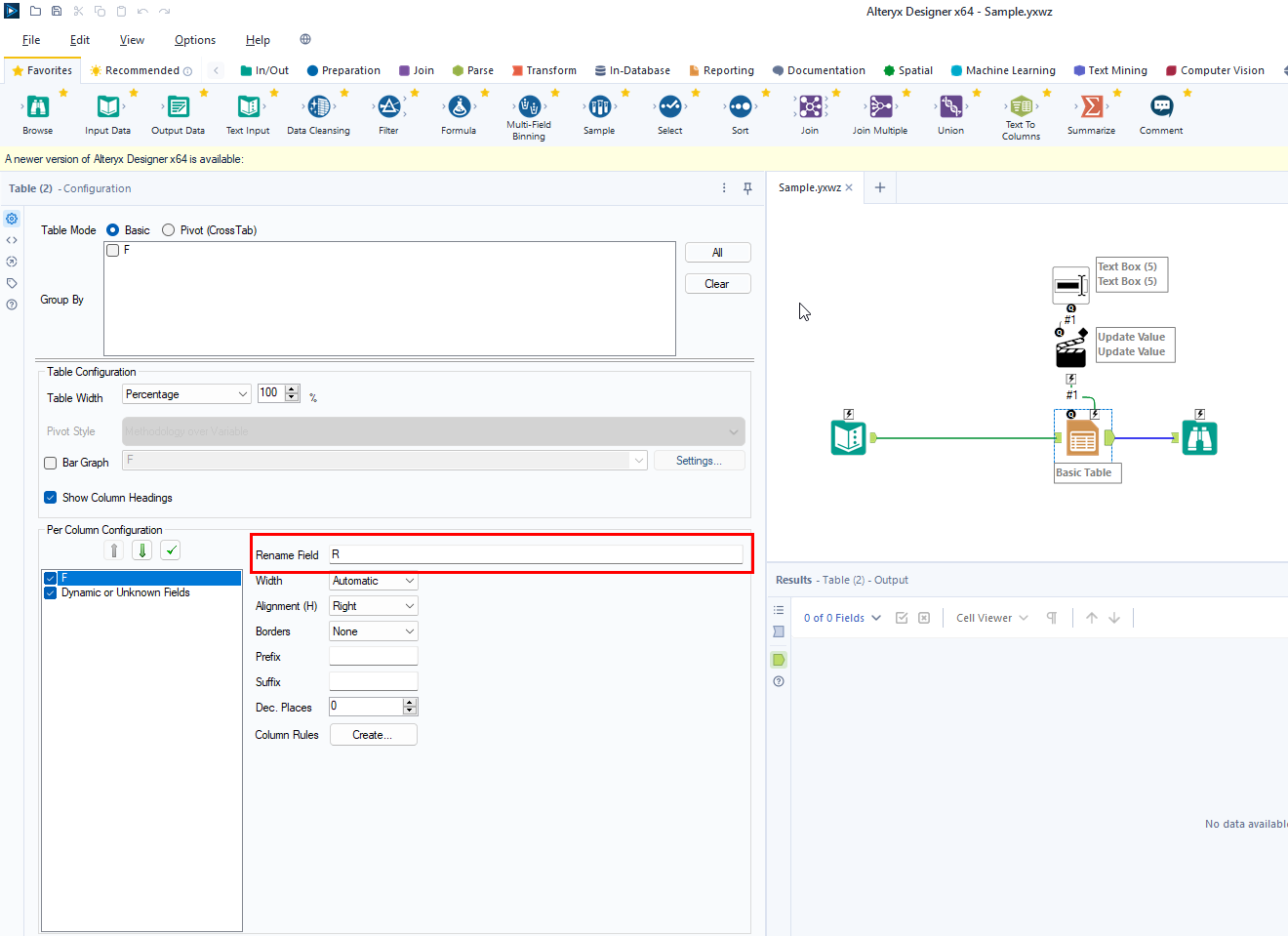Increment the Table Width percentage spinner
Screen dimensions: 1288x936
[292, 389]
